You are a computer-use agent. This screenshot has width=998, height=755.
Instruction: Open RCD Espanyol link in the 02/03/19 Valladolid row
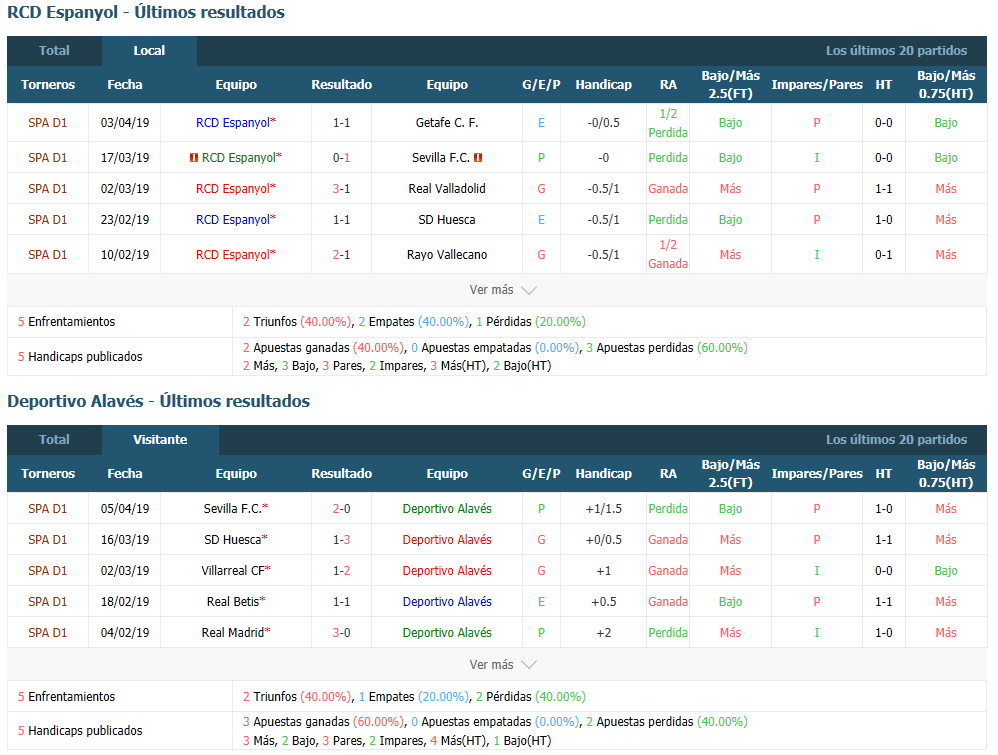click(233, 189)
